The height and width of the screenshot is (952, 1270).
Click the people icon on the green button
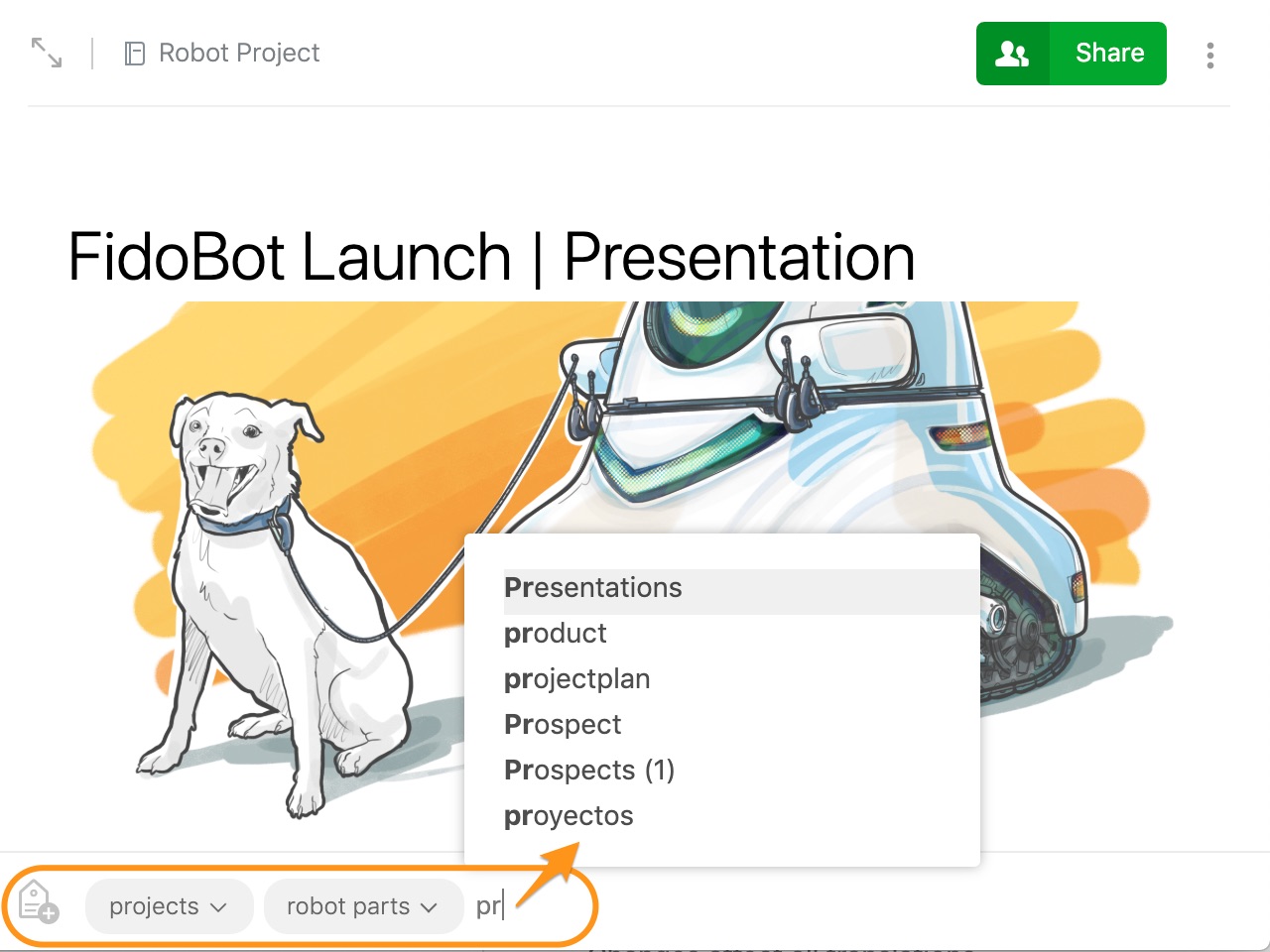tap(1012, 54)
